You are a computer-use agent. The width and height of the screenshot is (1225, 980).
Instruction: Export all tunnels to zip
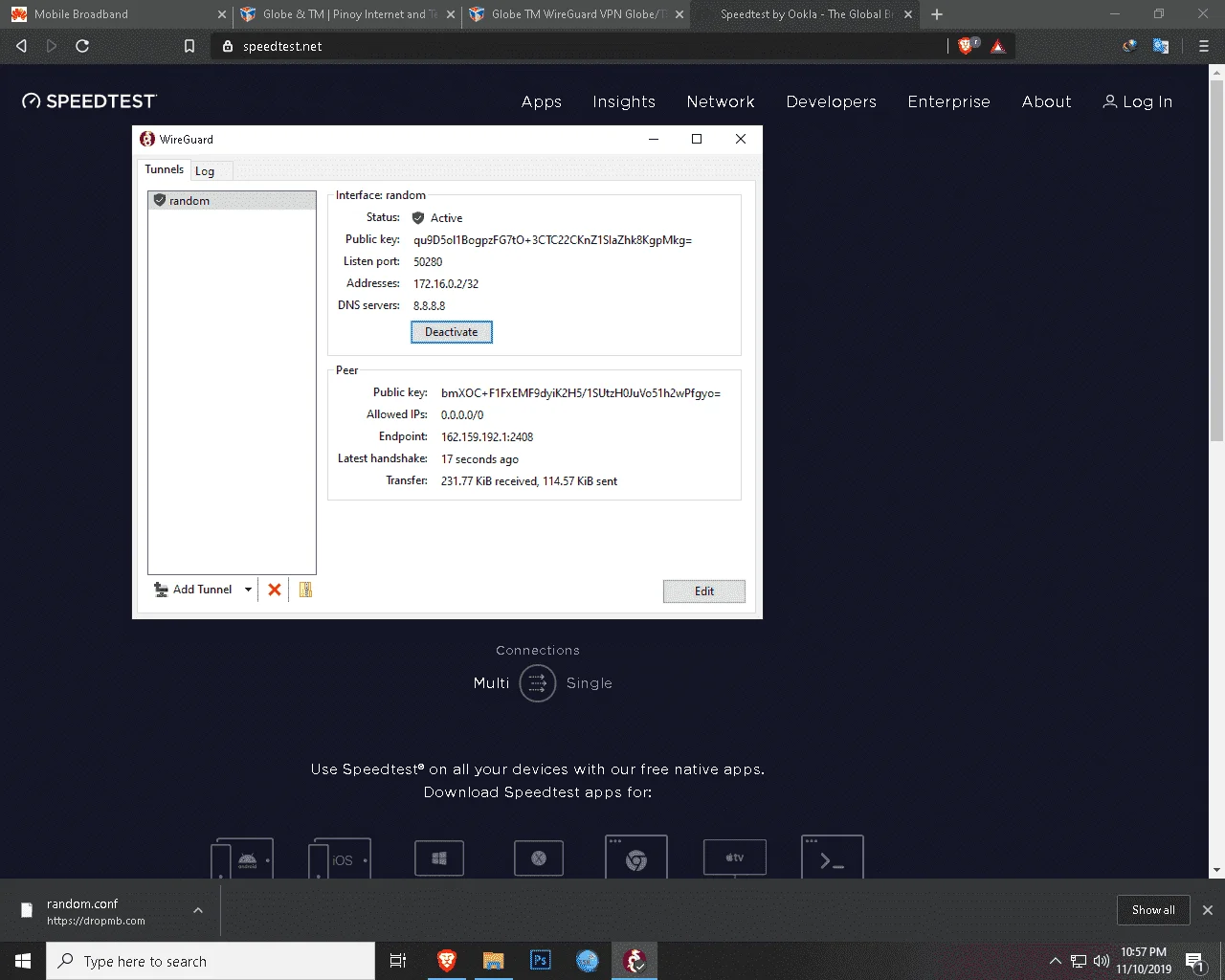(x=305, y=590)
